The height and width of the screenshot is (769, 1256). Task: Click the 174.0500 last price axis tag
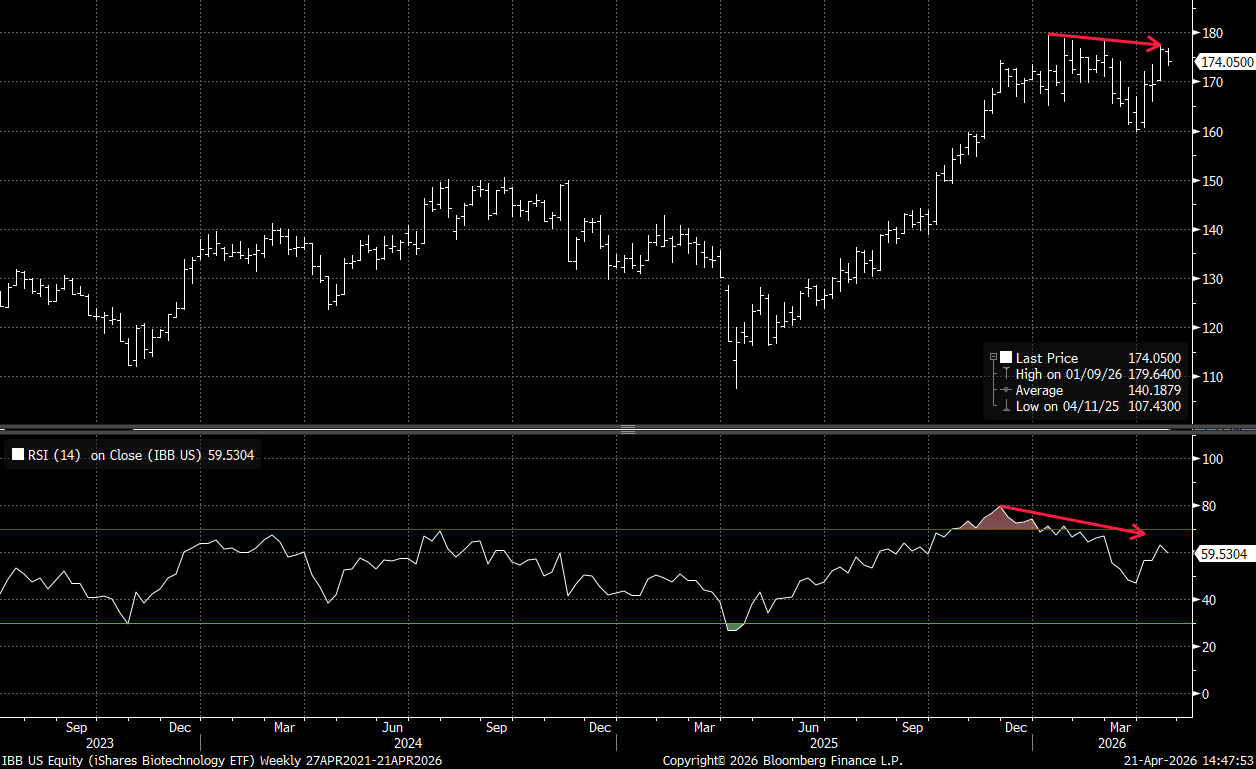tap(1226, 62)
